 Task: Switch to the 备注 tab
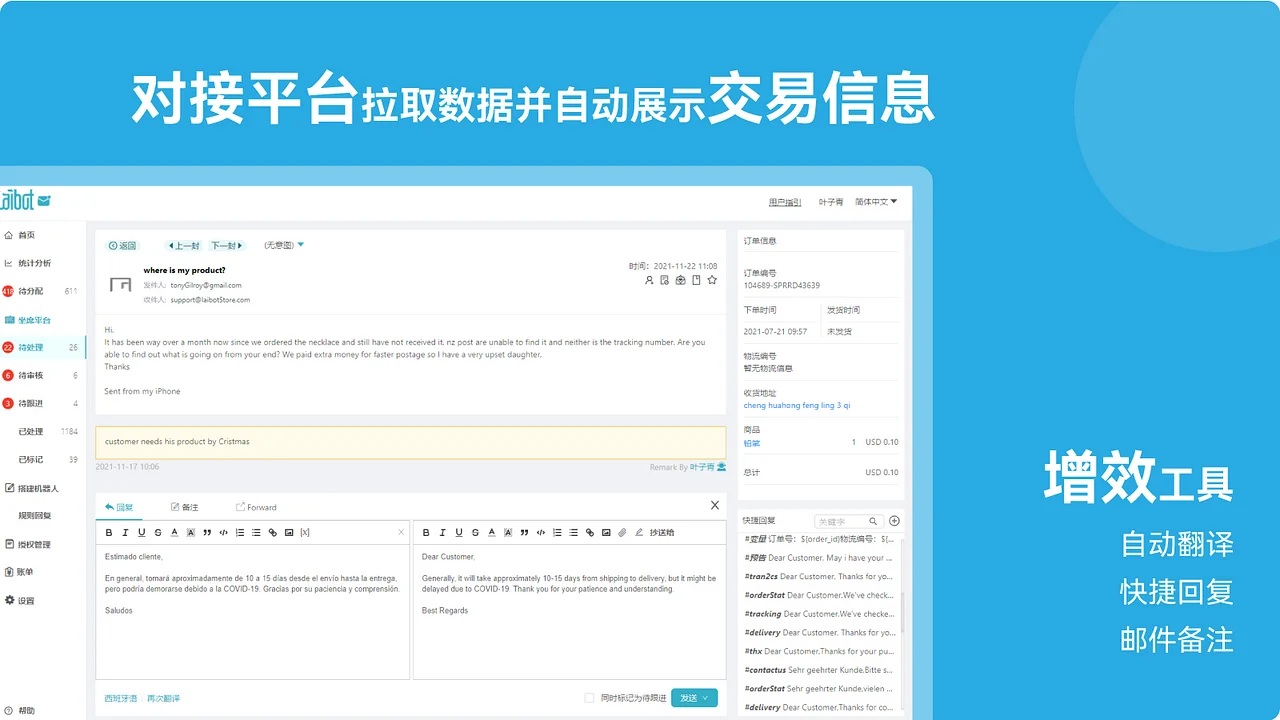point(186,507)
